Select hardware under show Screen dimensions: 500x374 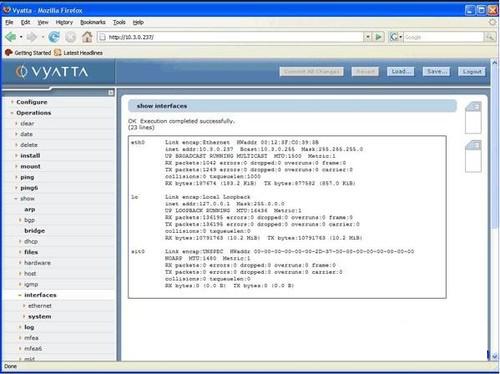pos(37,263)
